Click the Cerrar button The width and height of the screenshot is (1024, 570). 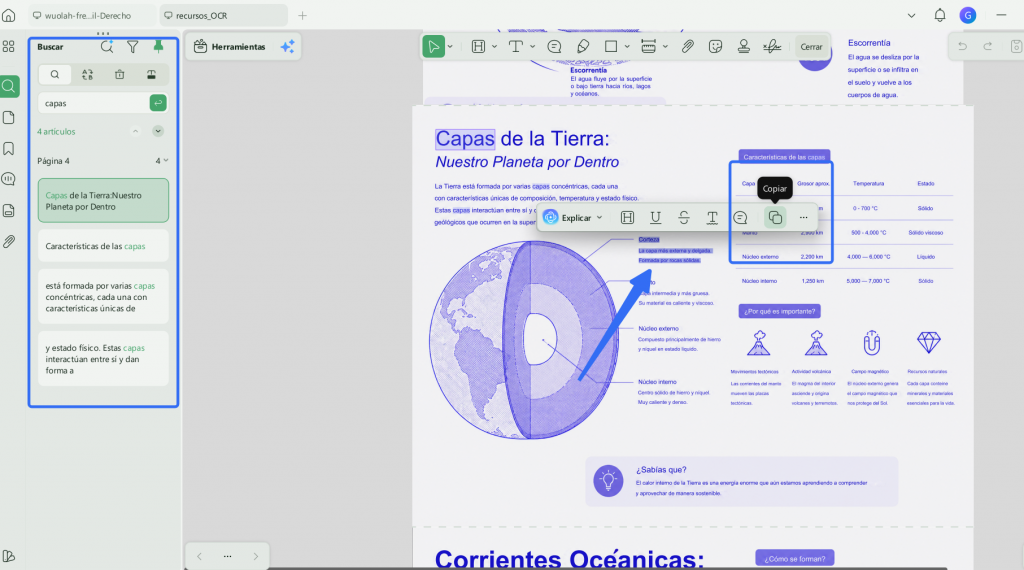(811, 46)
